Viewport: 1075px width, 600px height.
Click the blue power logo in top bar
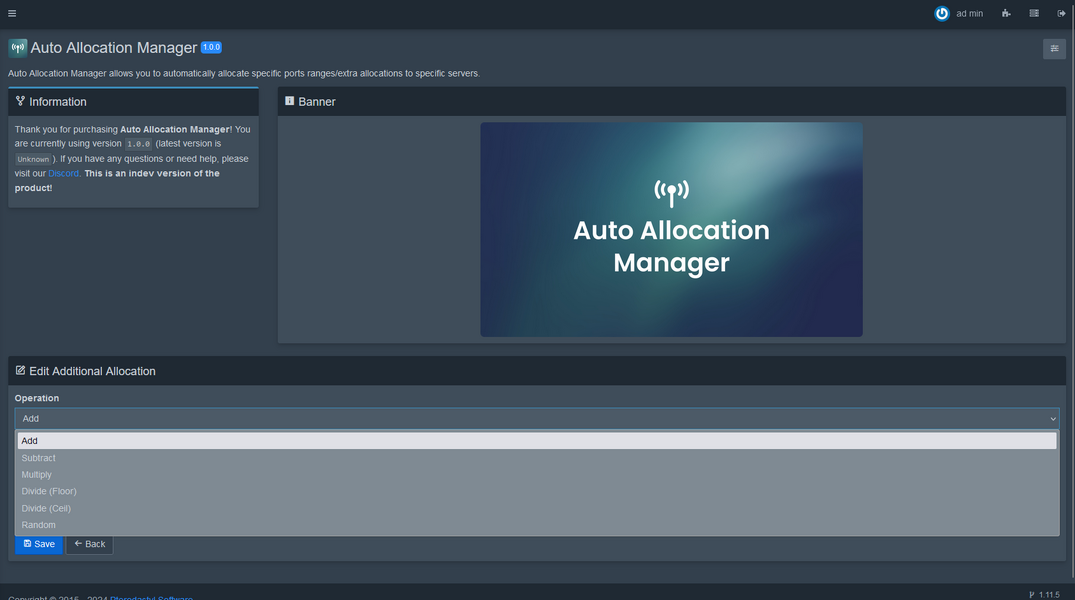[x=941, y=13]
